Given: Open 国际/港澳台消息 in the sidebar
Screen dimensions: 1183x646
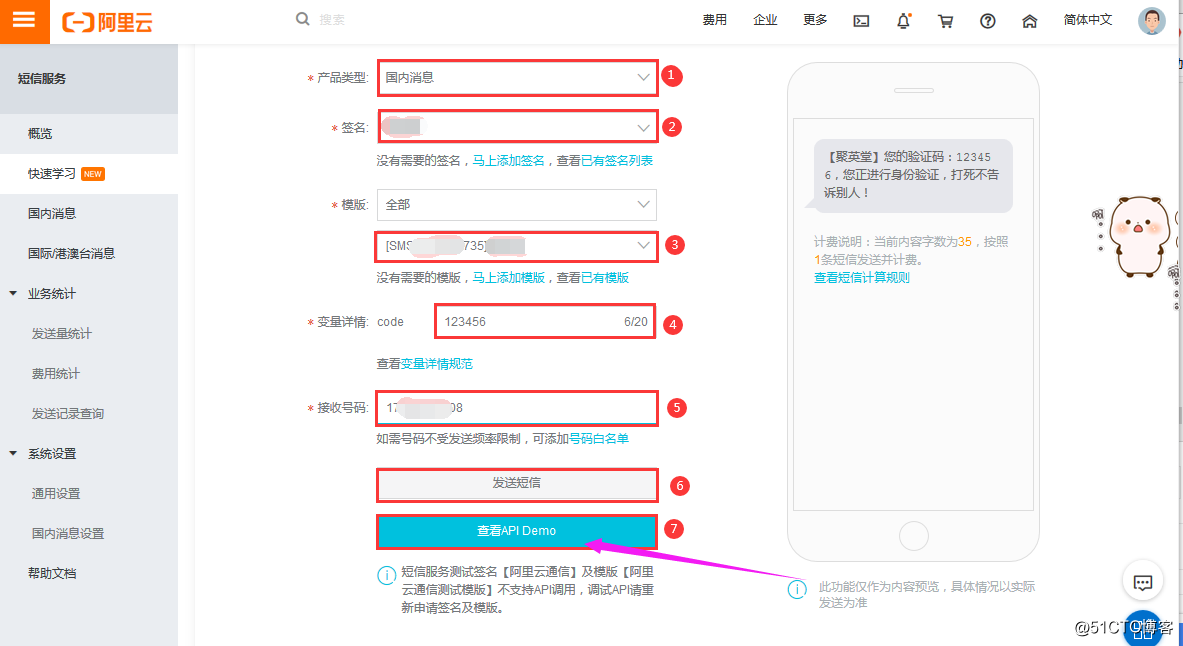Looking at the screenshot, I should (x=89, y=254).
